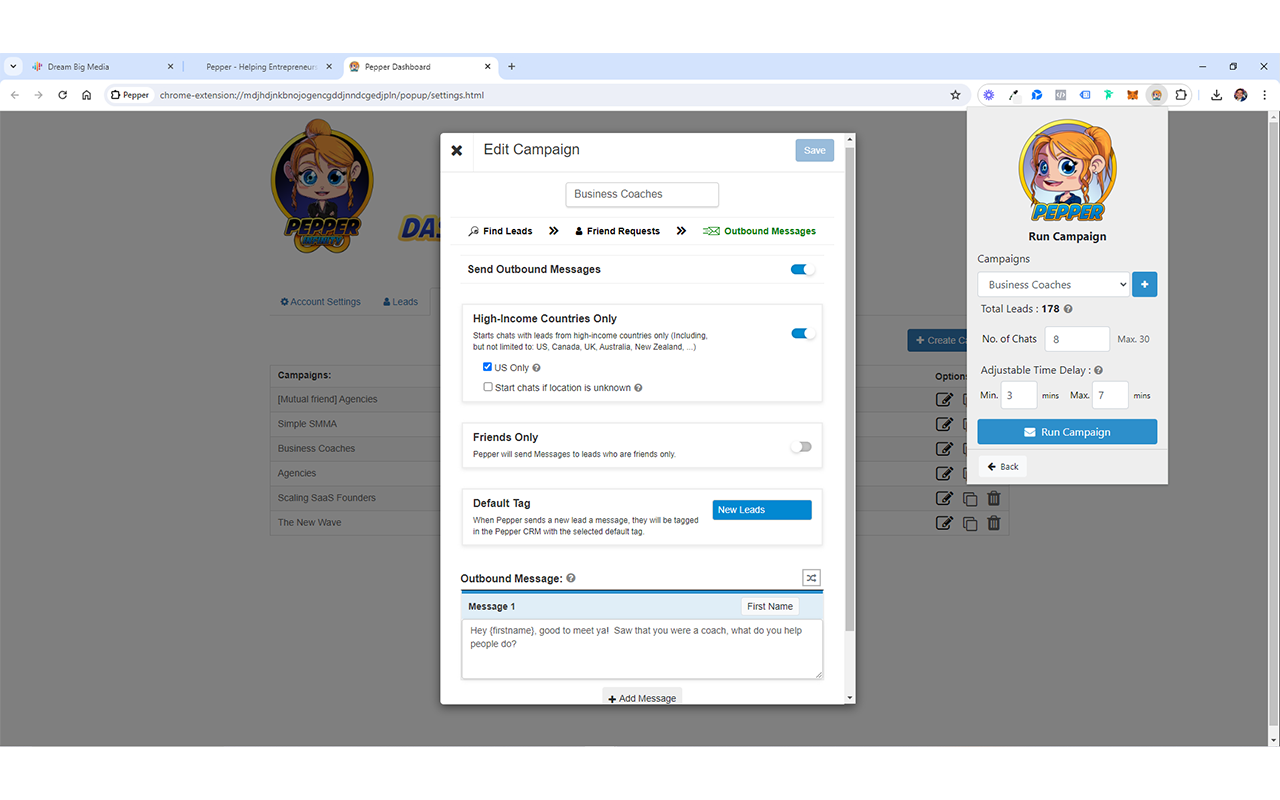Uncheck the US Only checkbox
The height and width of the screenshot is (800, 1280).
coord(488,367)
